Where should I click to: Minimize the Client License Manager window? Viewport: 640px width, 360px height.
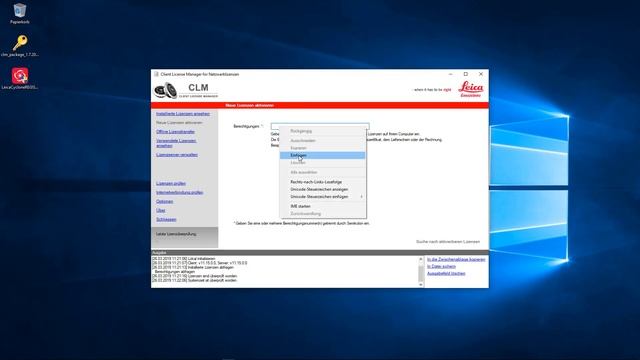(x=451, y=74)
